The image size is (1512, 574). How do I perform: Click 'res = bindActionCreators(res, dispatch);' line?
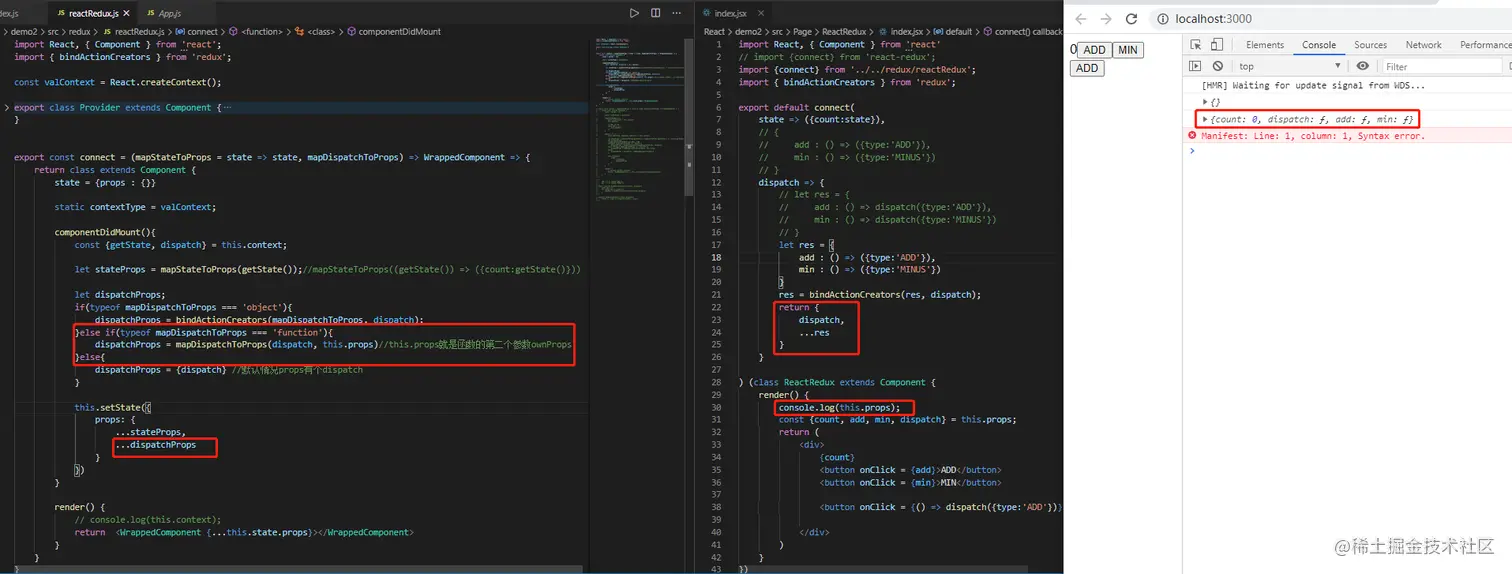pyautogui.click(x=880, y=294)
